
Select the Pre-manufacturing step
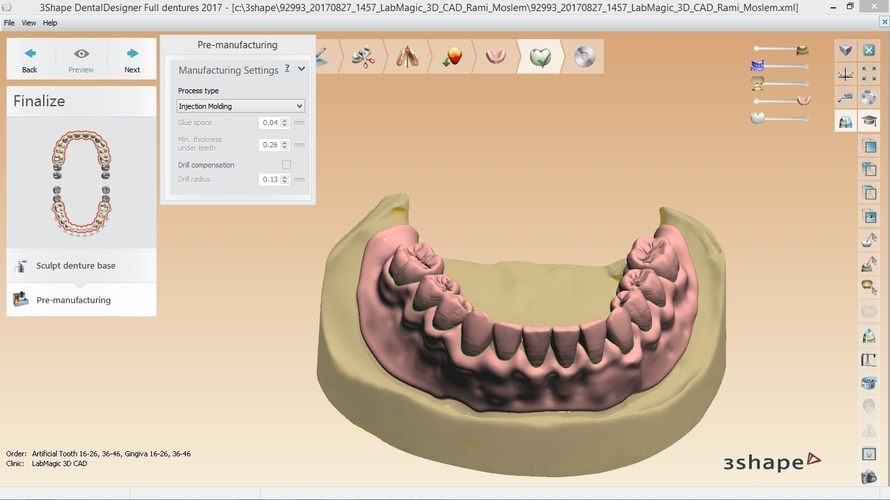pyautogui.click(x=81, y=300)
